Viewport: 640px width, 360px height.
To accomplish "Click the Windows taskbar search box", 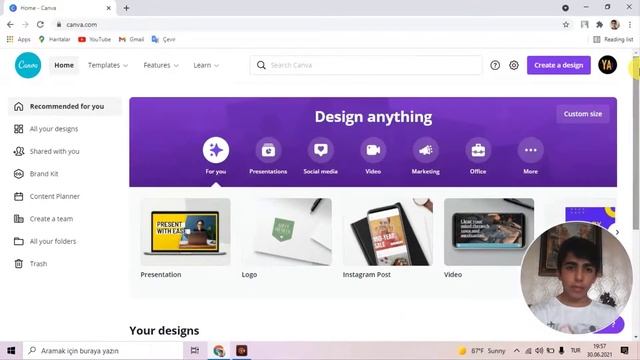I will click(103, 351).
